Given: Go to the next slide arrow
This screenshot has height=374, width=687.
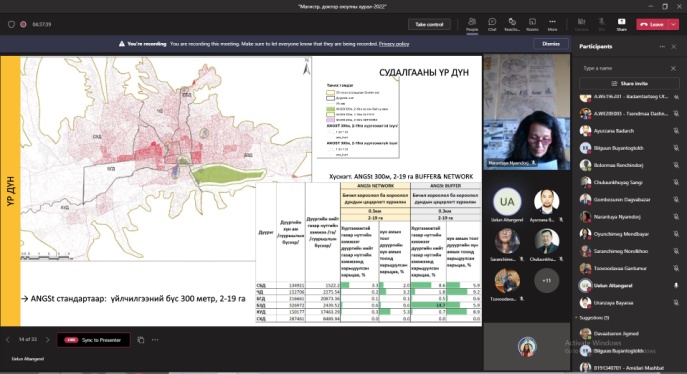Looking at the screenshot, I should [x=47, y=339].
